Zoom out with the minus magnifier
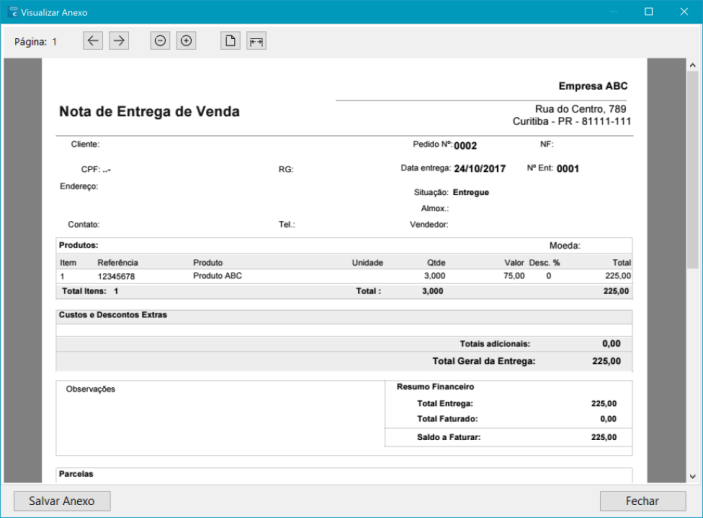This screenshot has height=518, width=703. pyautogui.click(x=160, y=41)
